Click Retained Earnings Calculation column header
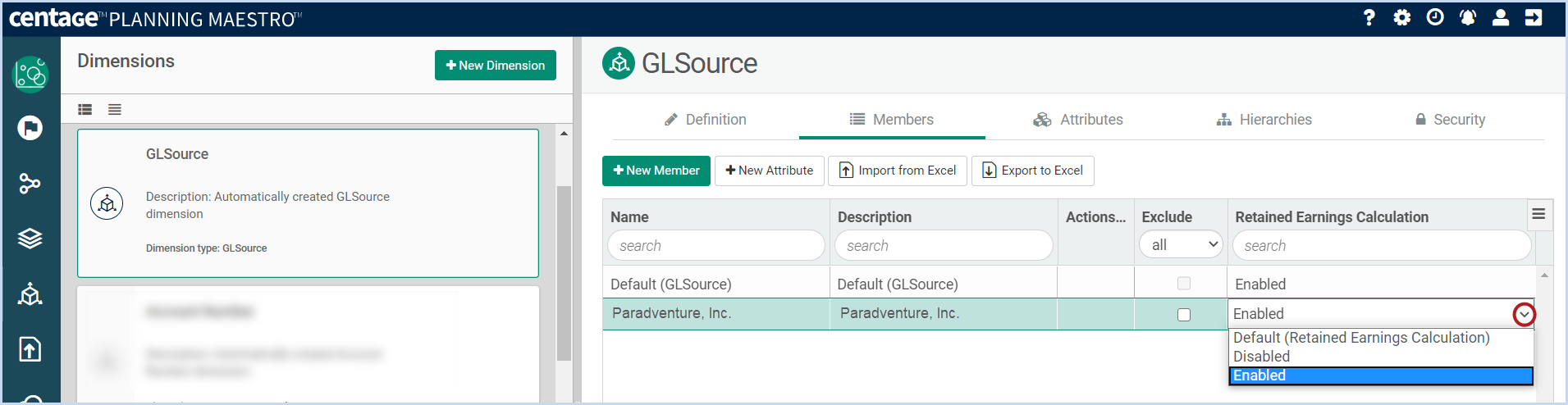Image resolution: width=1568 pixels, height=405 pixels. pos(1332,217)
